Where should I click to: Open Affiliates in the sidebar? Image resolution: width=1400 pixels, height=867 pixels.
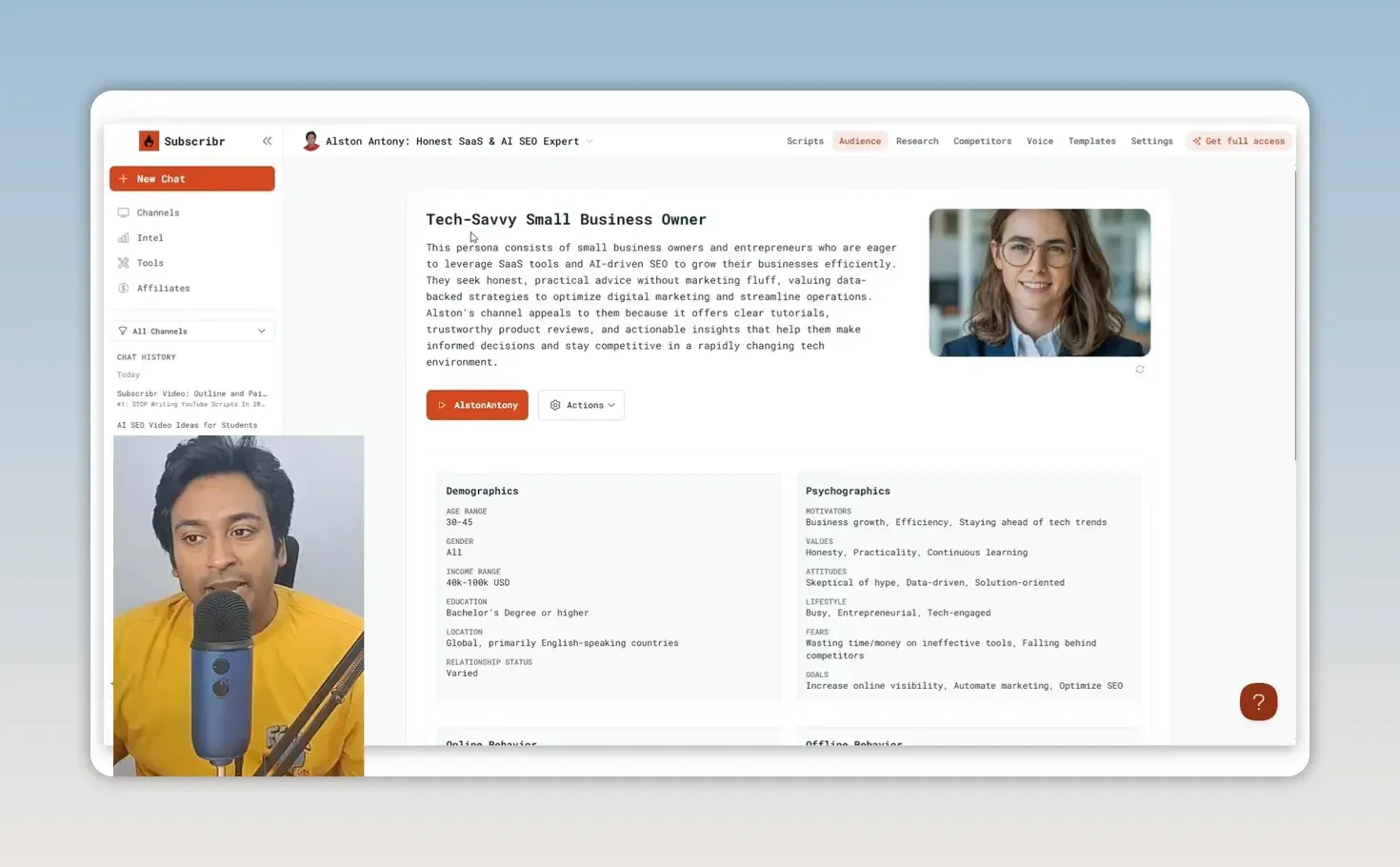click(164, 288)
